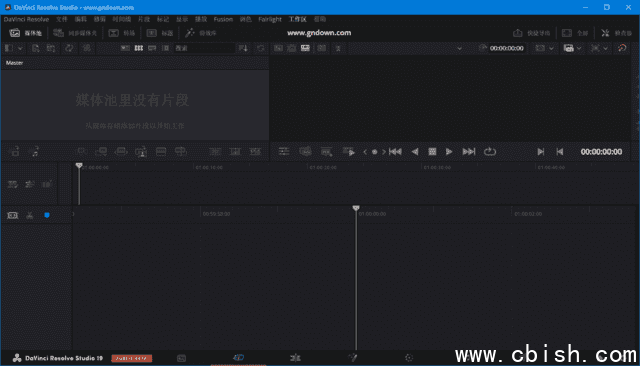
Task: Click the Source Overwrite edit icon
Action: [x=180, y=152]
